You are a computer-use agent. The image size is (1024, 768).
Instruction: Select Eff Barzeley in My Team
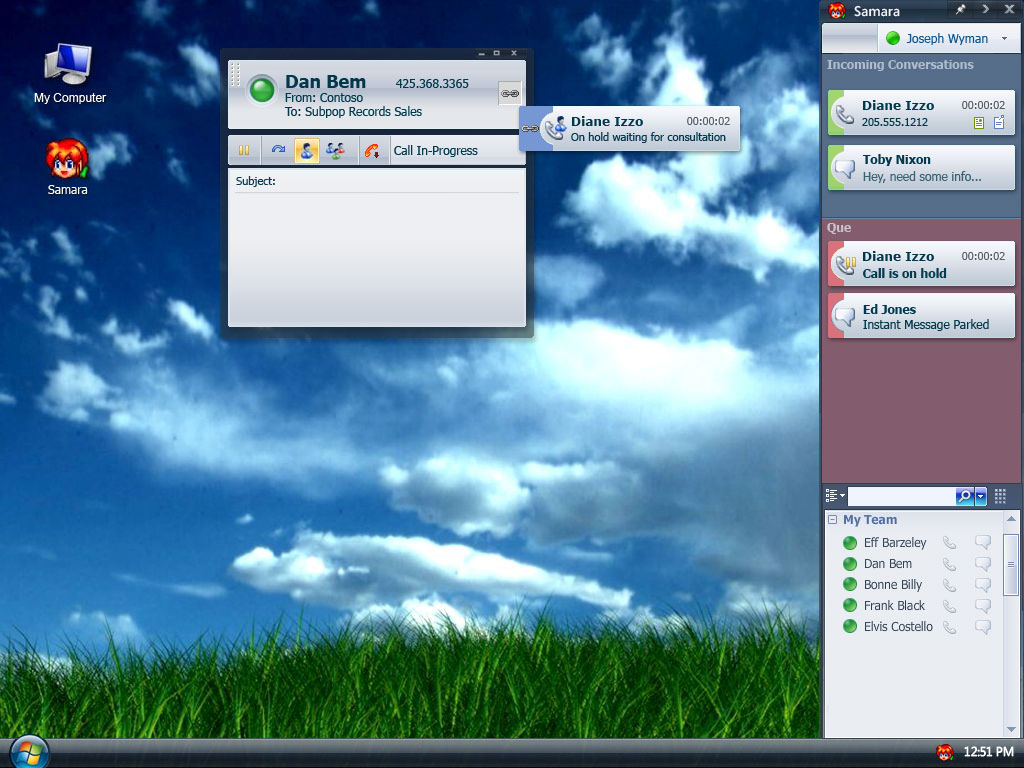click(895, 543)
